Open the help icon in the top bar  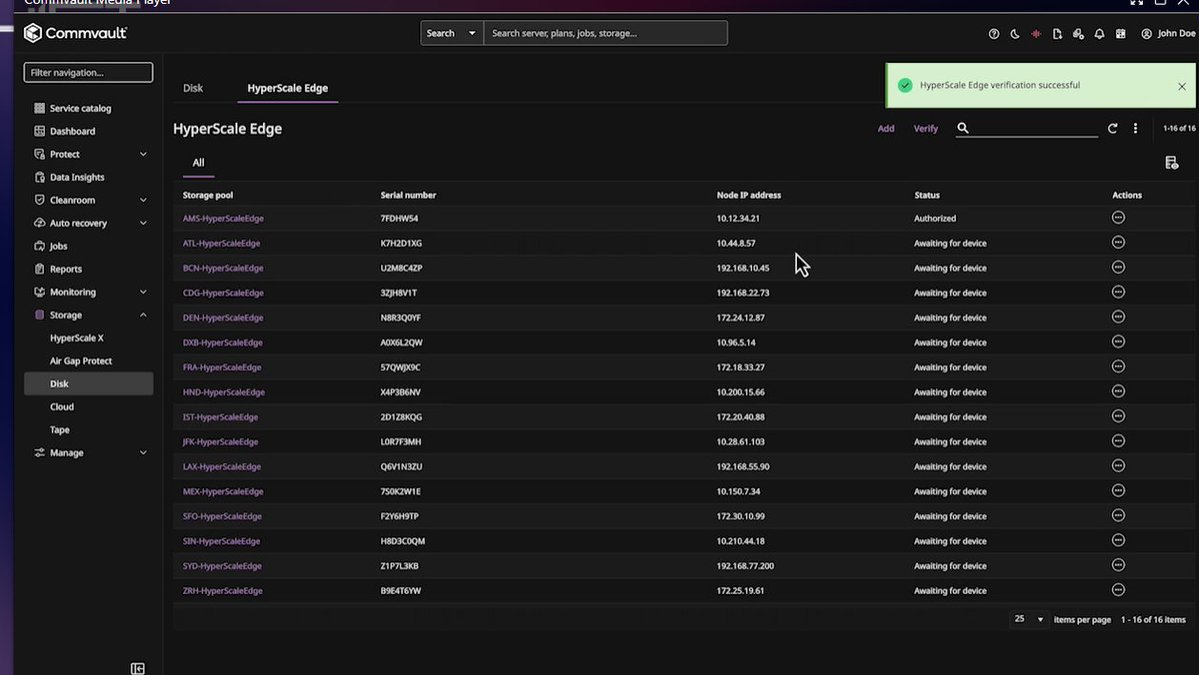[x=994, y=33]
